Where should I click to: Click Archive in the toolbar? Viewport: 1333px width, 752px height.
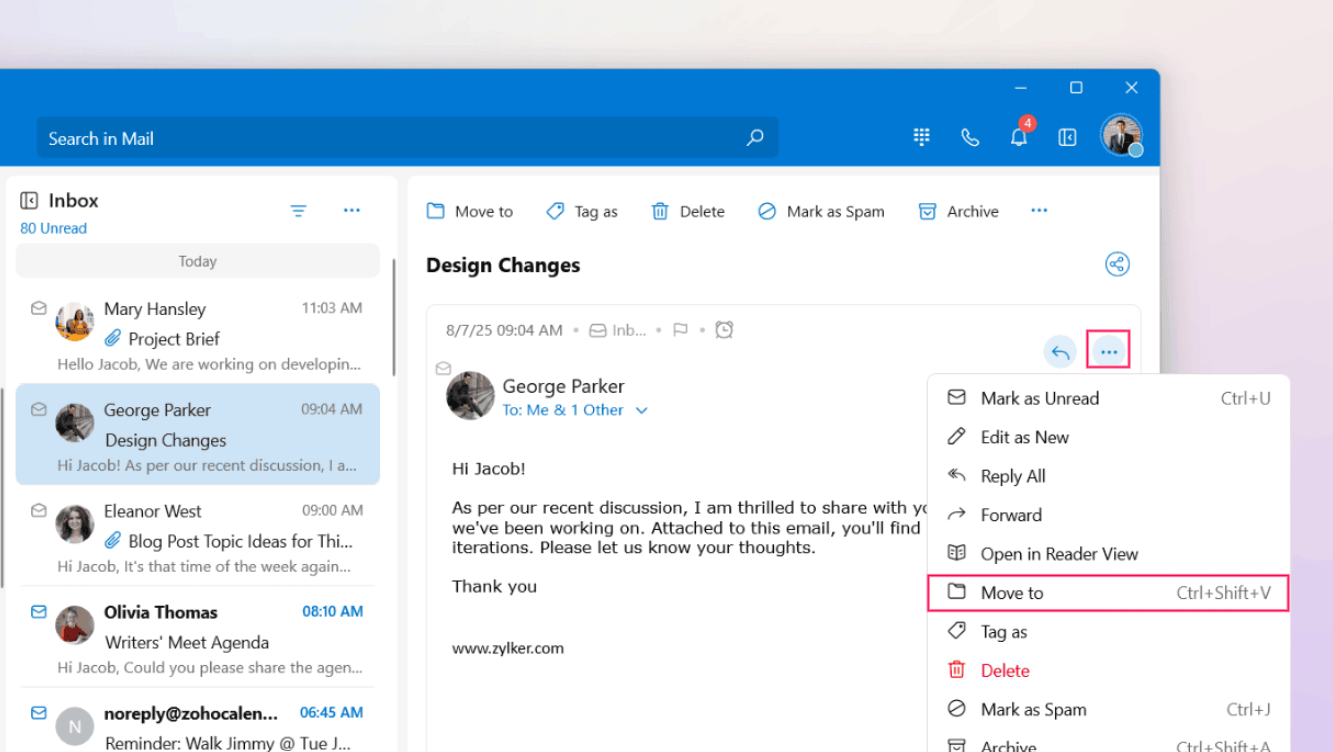(959, 211)
